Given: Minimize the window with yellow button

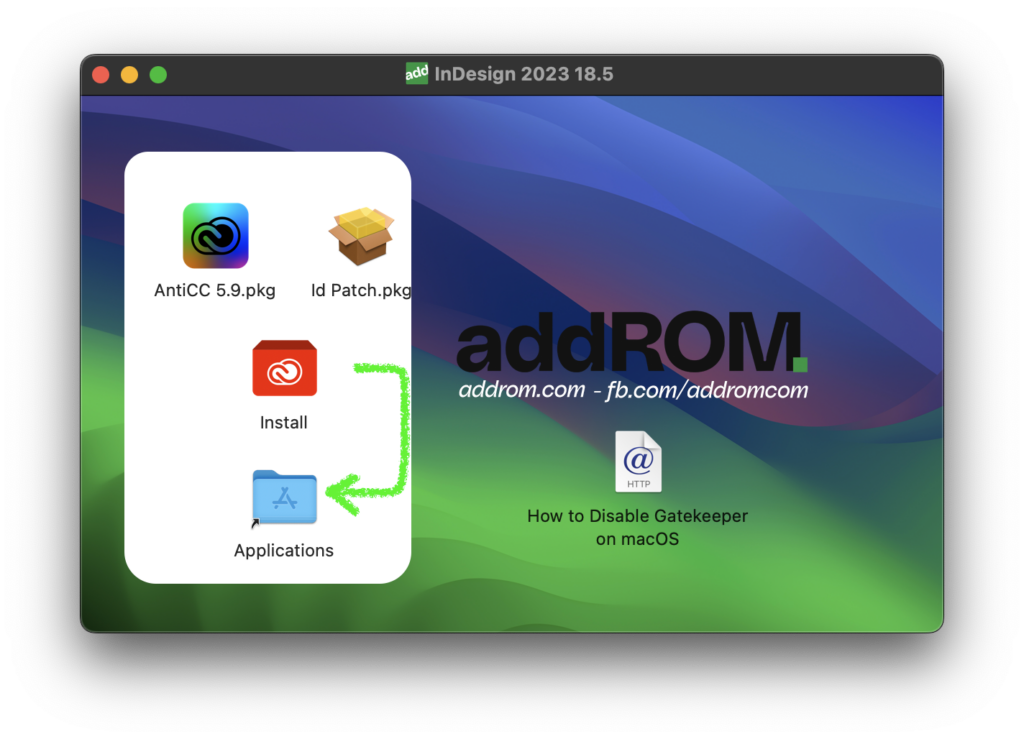Looking at the screenshot, I should pos(129,75).
